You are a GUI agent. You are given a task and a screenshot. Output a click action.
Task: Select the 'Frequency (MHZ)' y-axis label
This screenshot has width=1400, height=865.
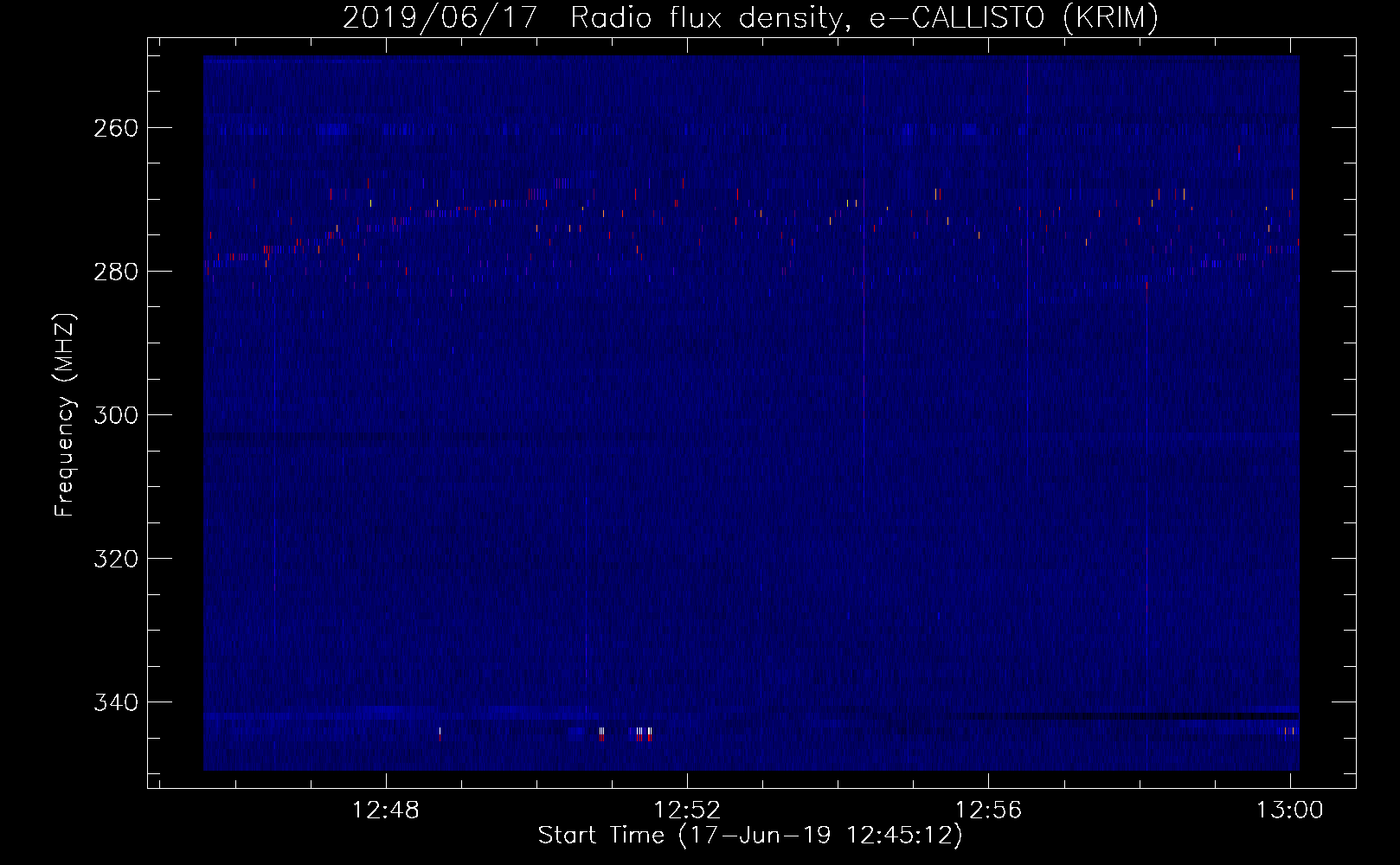tap(65, 414)
